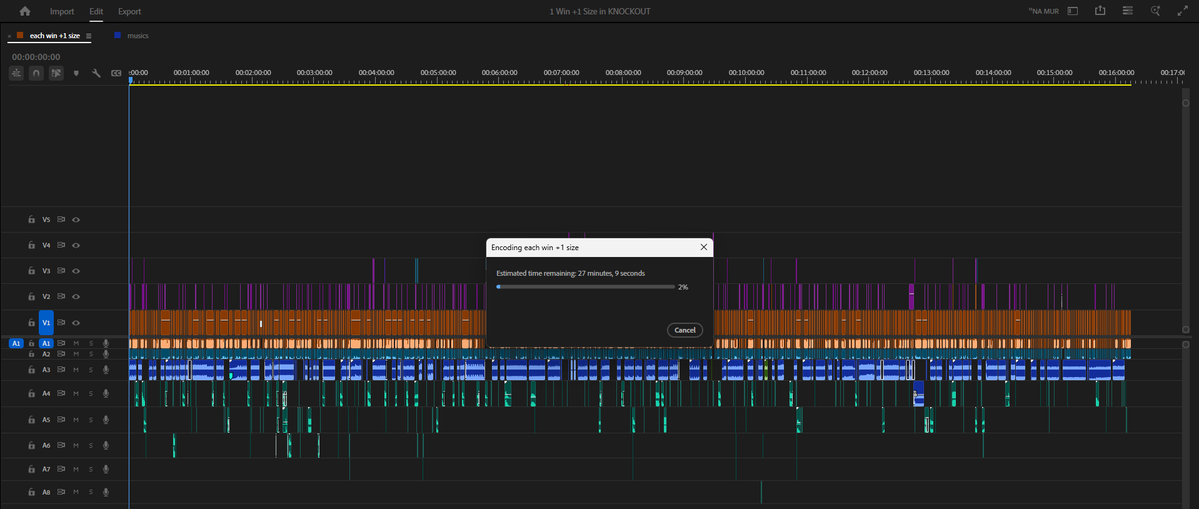Click blue label swatch of musics tab
Screen dimensions: 1199x509
(x=117, y=35)
